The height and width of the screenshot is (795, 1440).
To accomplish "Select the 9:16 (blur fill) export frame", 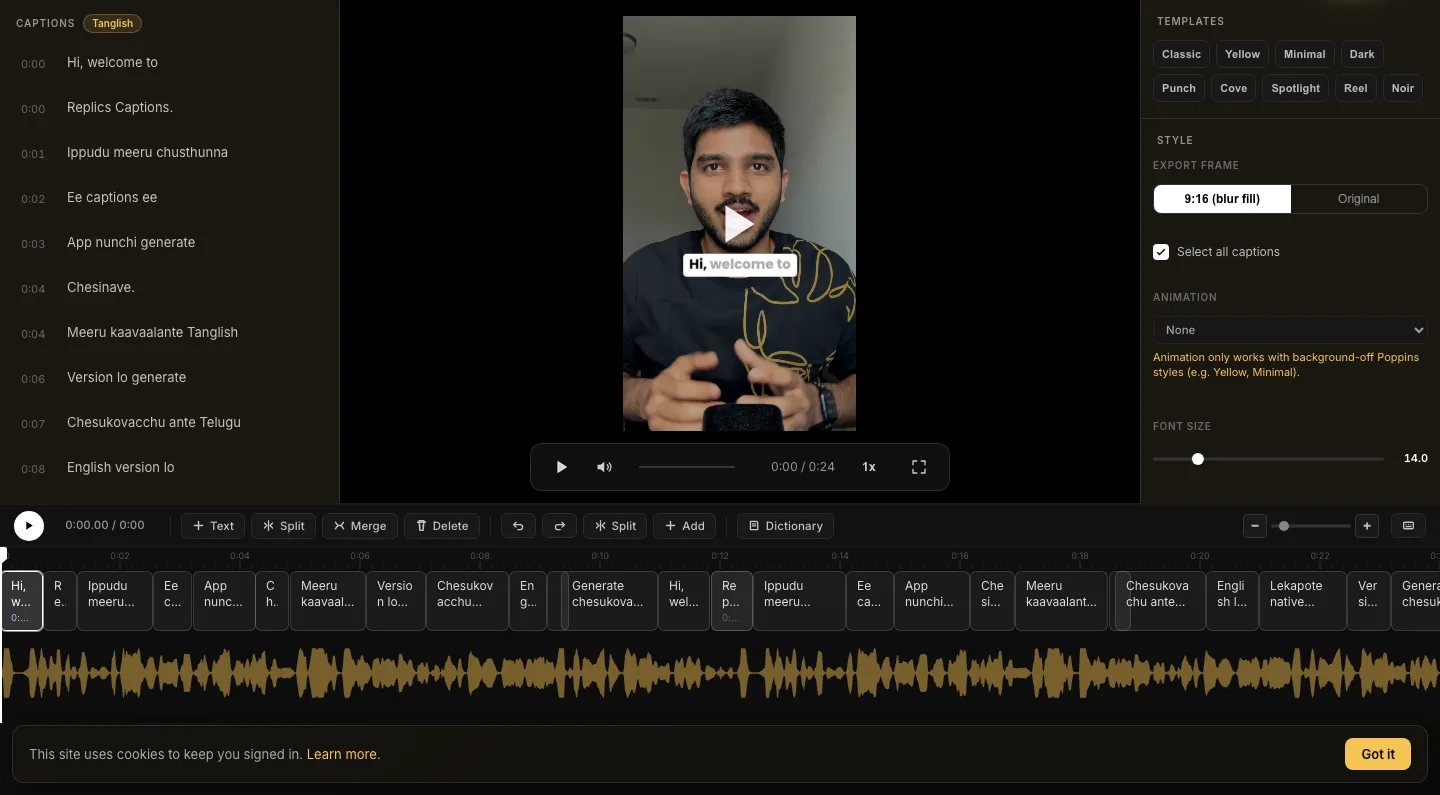I will [1222, 199].
